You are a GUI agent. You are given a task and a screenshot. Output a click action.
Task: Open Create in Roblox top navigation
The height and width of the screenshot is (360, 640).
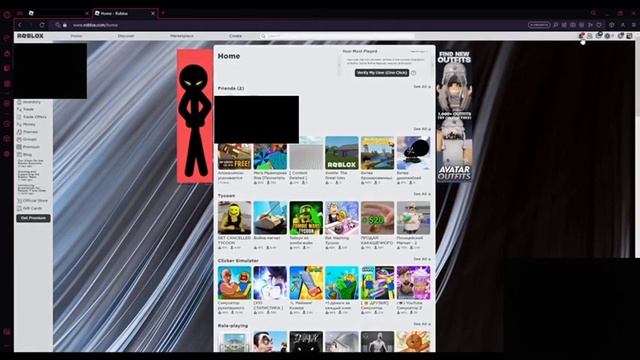tap(236, 36)
